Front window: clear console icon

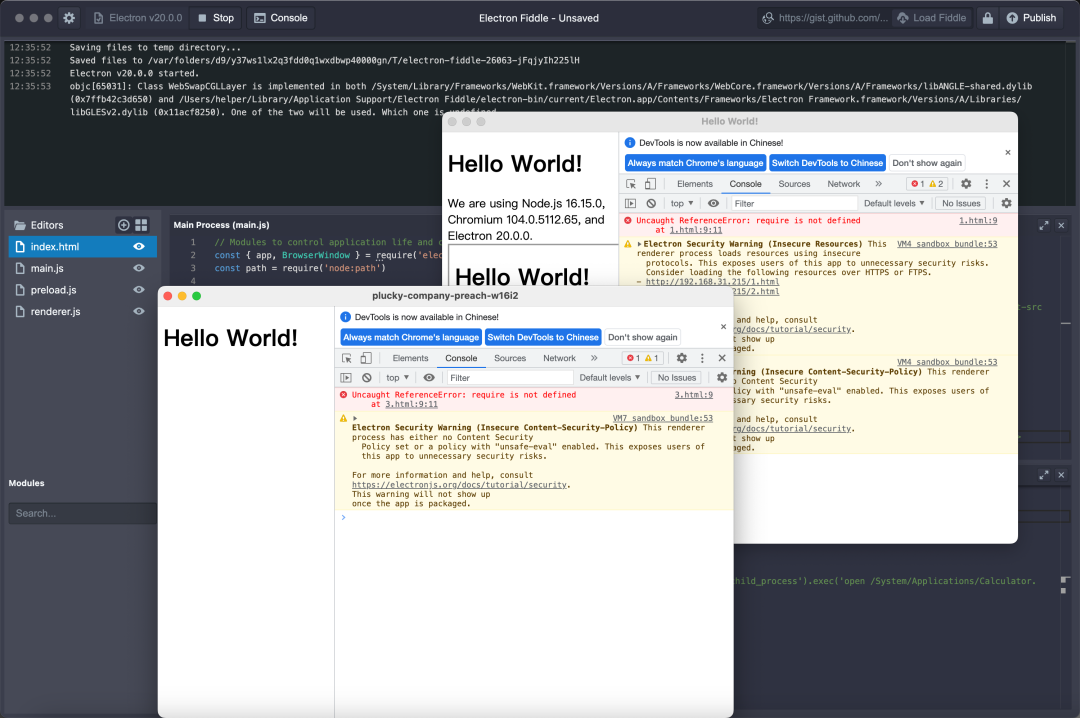click(366, 378)
